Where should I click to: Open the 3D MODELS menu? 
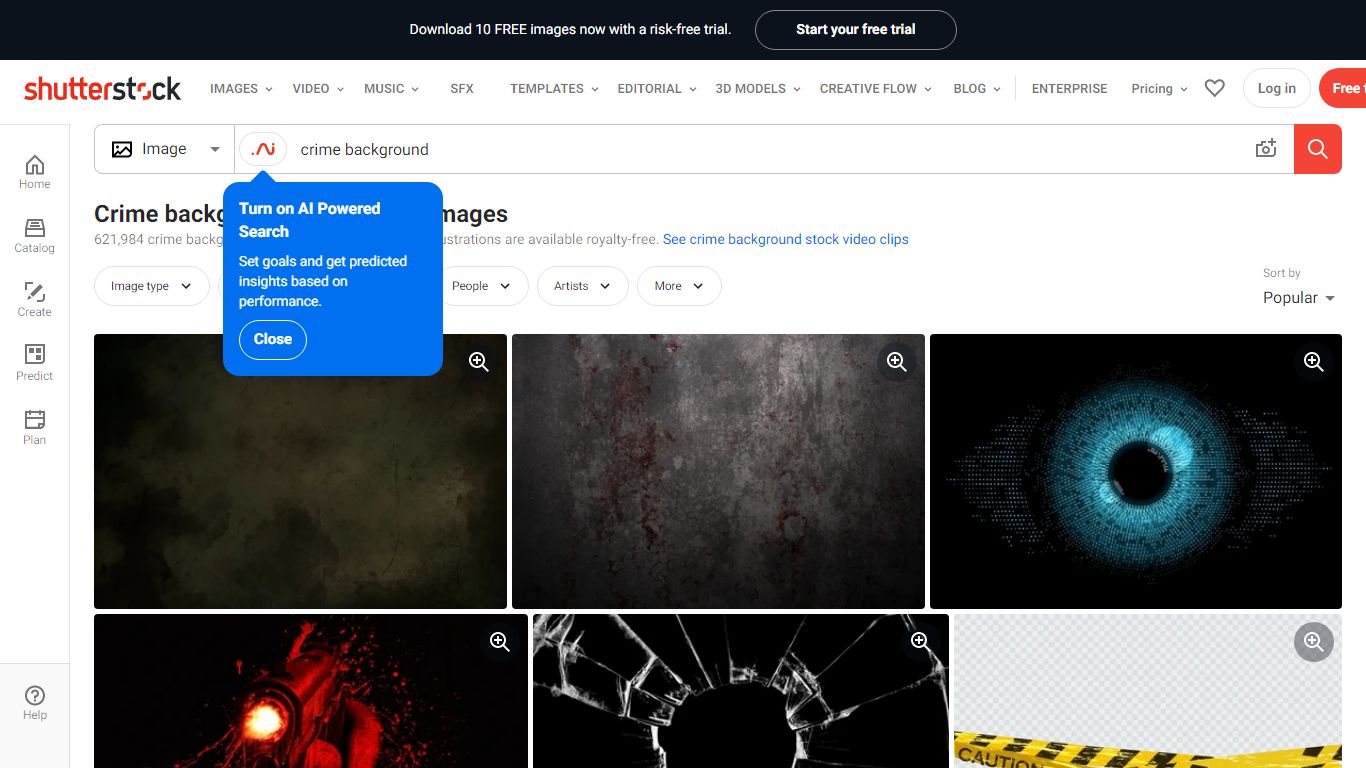758,88
